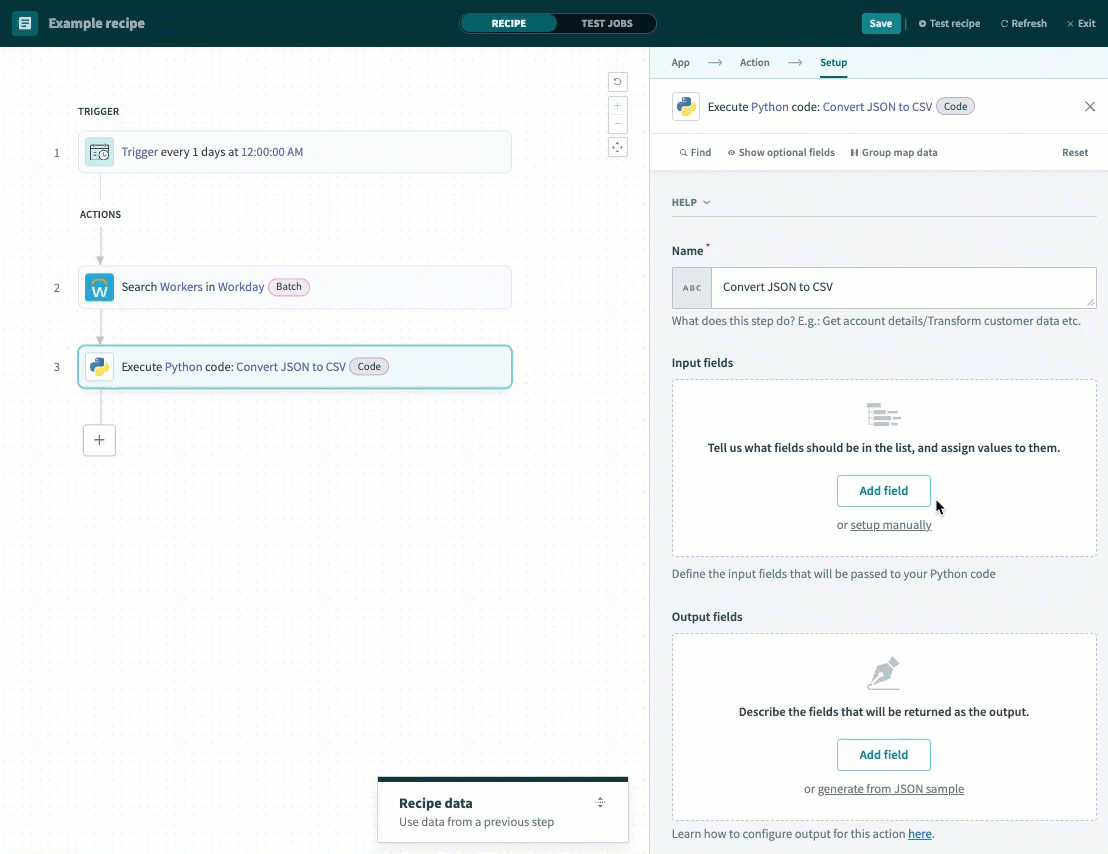
Task: Click the fit-to-screen pan icon
Action: coord(618,147)
